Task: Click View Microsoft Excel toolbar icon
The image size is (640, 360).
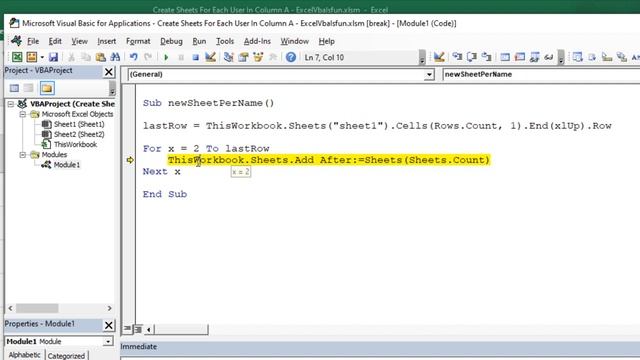Action: 17,57
